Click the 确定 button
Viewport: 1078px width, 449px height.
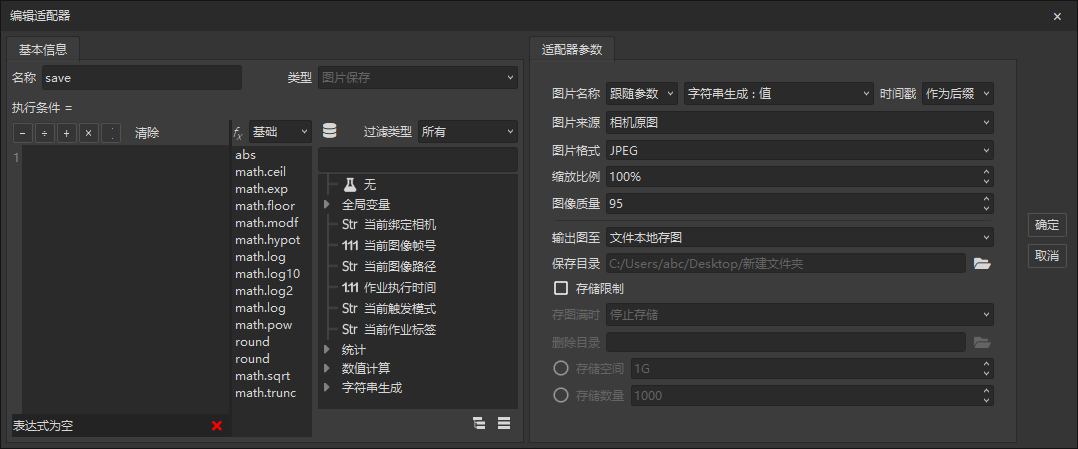[1047, 226]
